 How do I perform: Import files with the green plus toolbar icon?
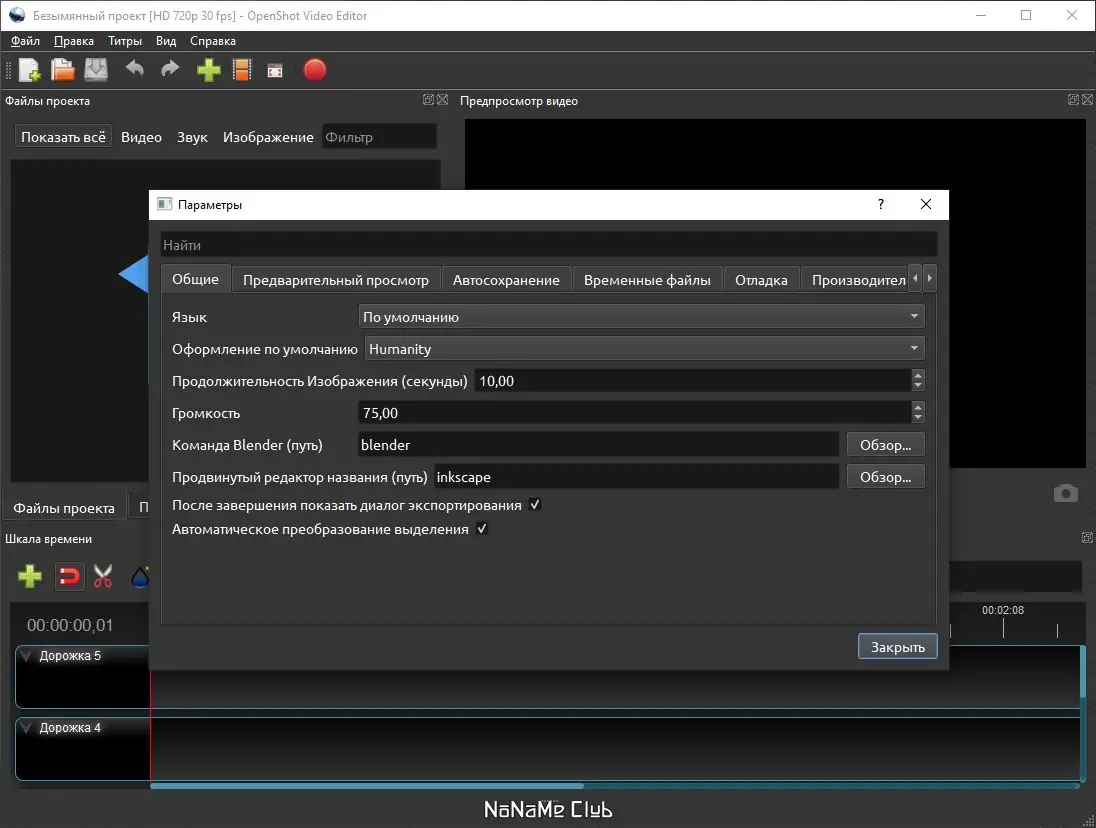pos(208,70)
